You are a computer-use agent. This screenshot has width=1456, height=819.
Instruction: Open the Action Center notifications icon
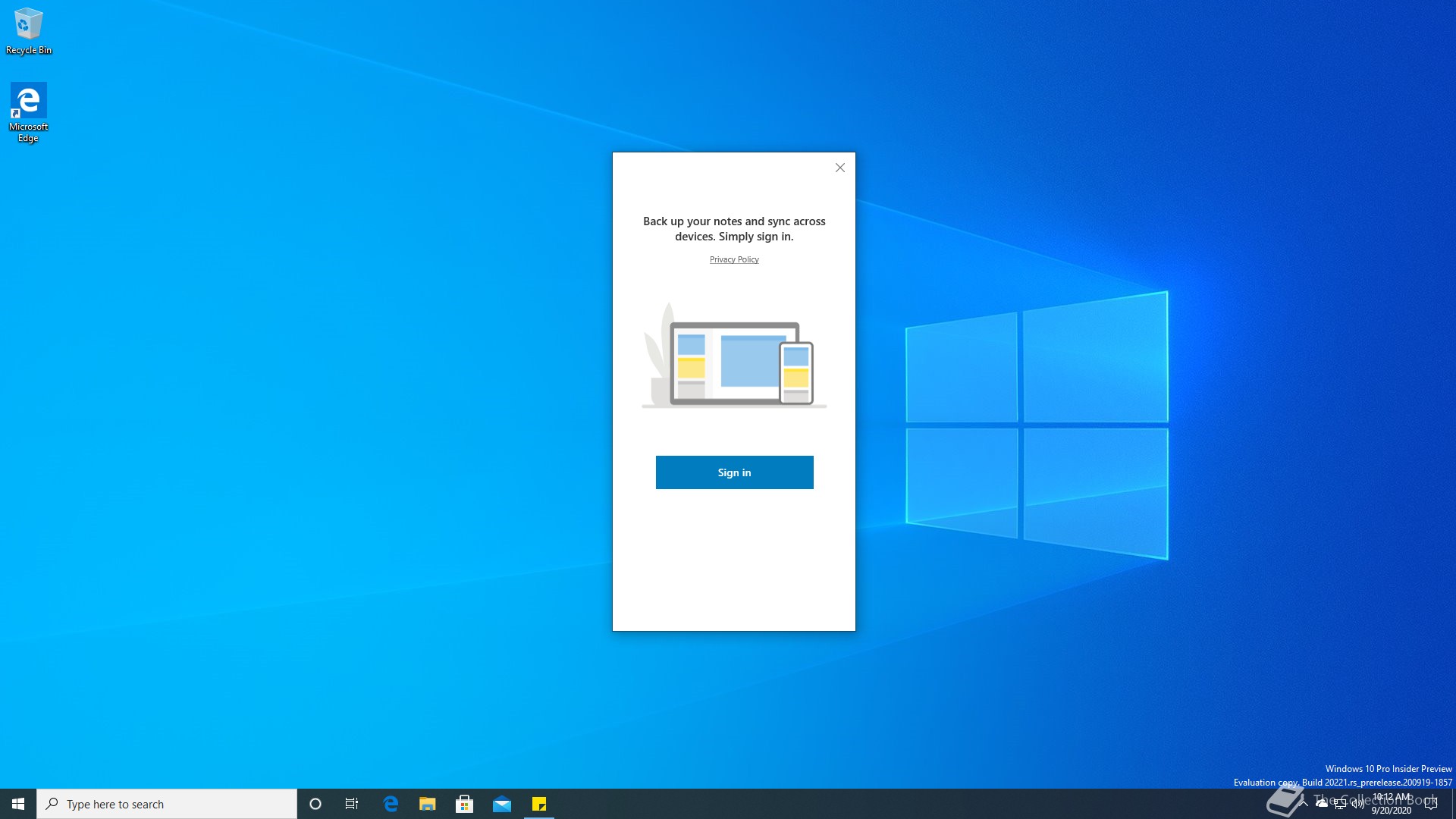[x=1431, y=804]
